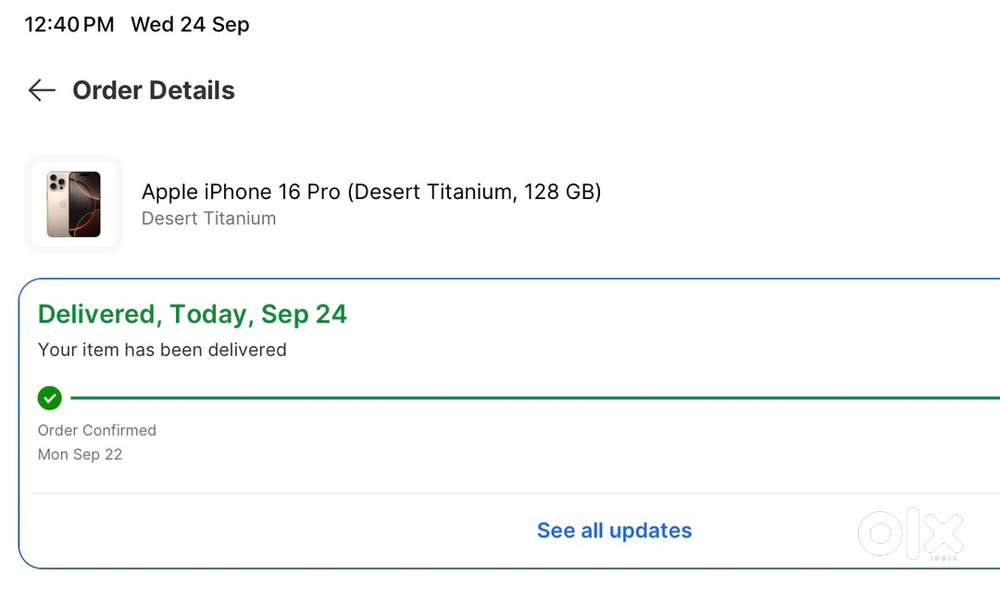Click the small "INDIA" text under OLX
1000x600 pixels.
coord(943,557)
